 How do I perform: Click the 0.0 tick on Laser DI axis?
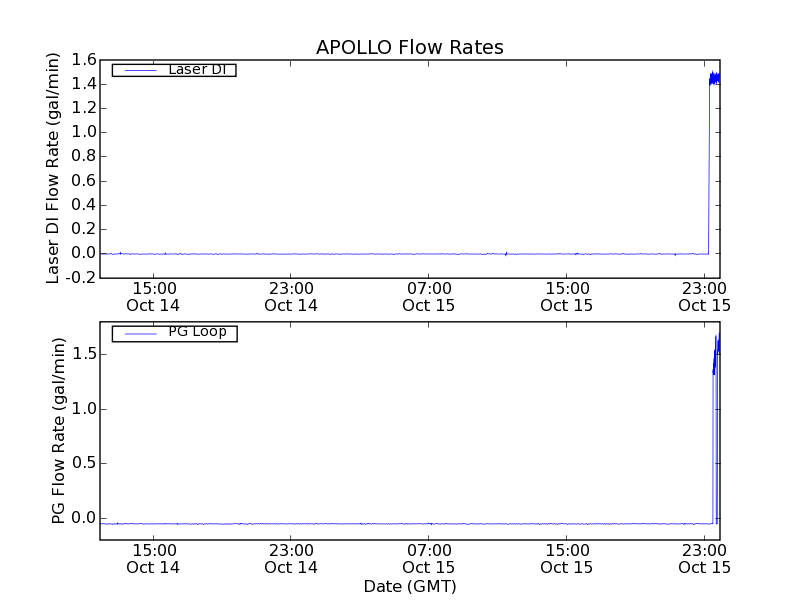[84, 253]
